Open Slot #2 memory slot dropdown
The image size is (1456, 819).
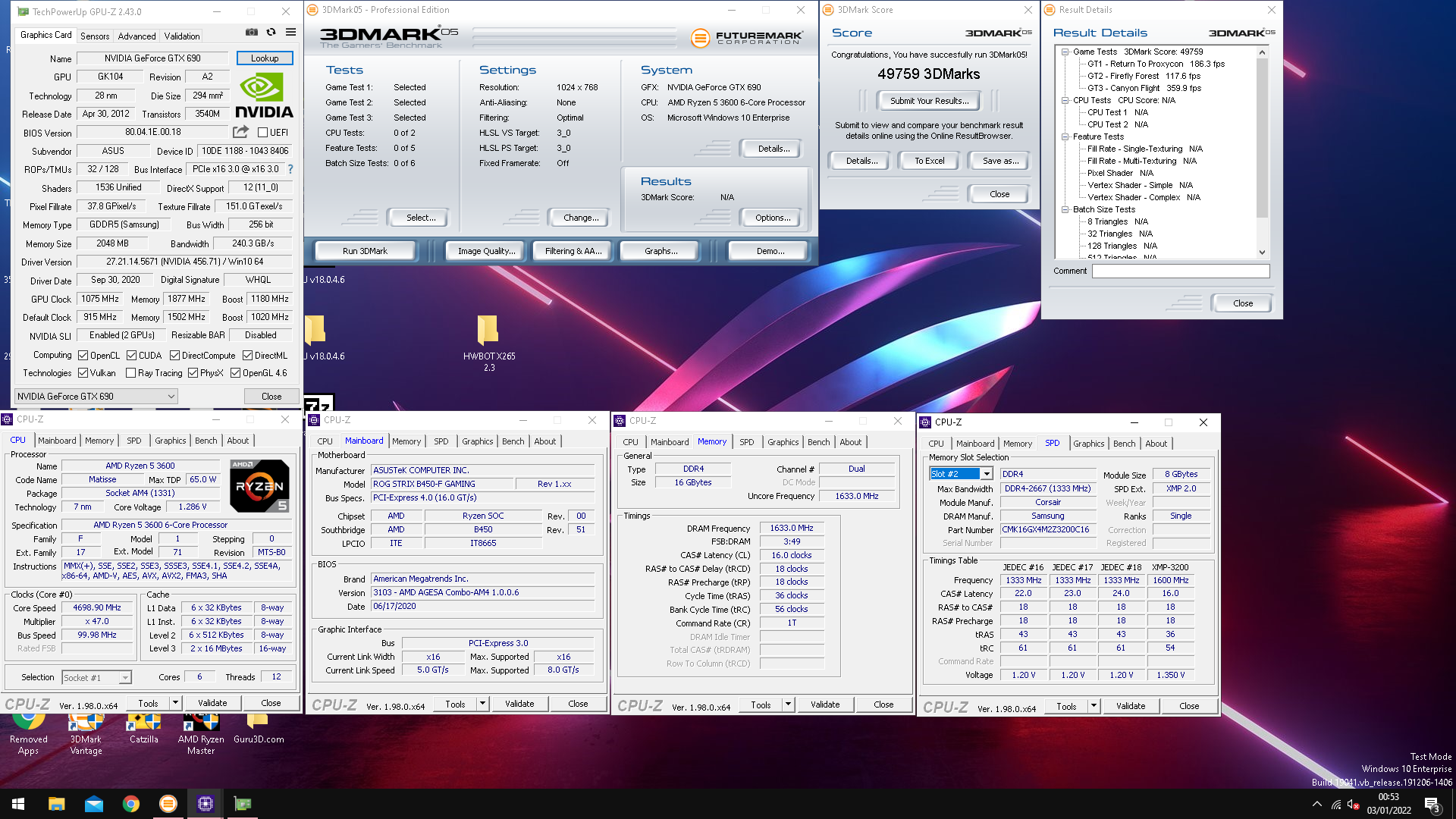(x=961, y=474)
